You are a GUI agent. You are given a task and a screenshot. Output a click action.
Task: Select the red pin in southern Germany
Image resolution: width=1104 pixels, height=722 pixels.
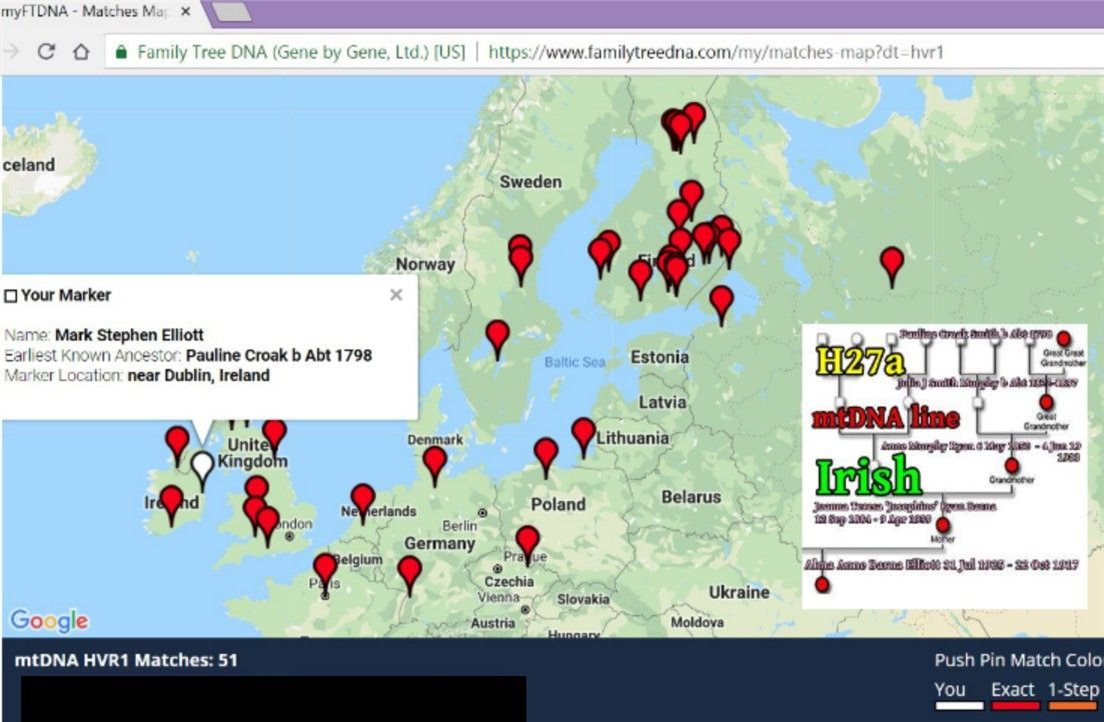click(x=410, y=571)
